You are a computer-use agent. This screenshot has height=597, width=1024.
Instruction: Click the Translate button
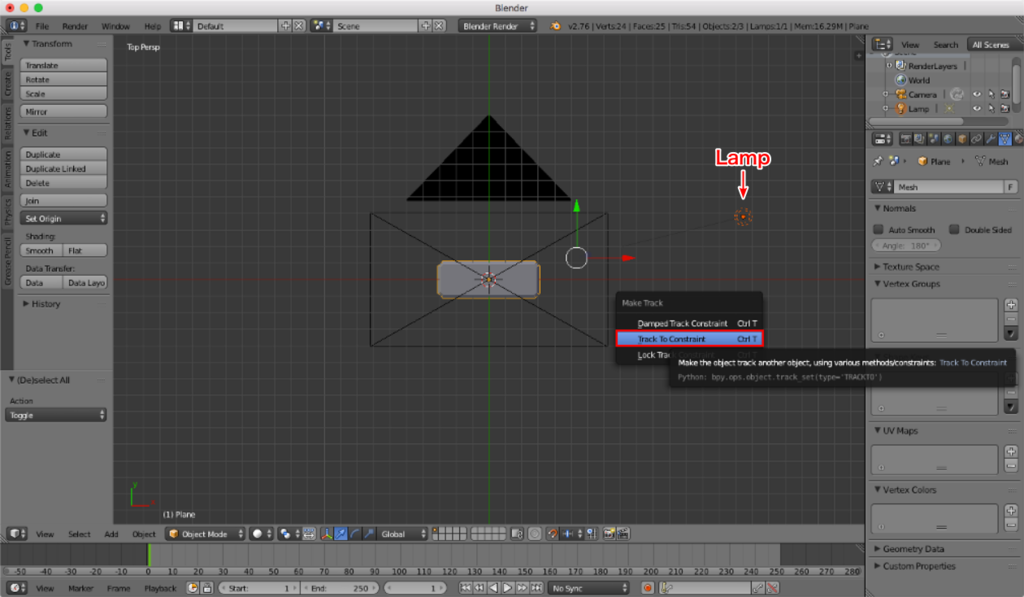point(63,65)
